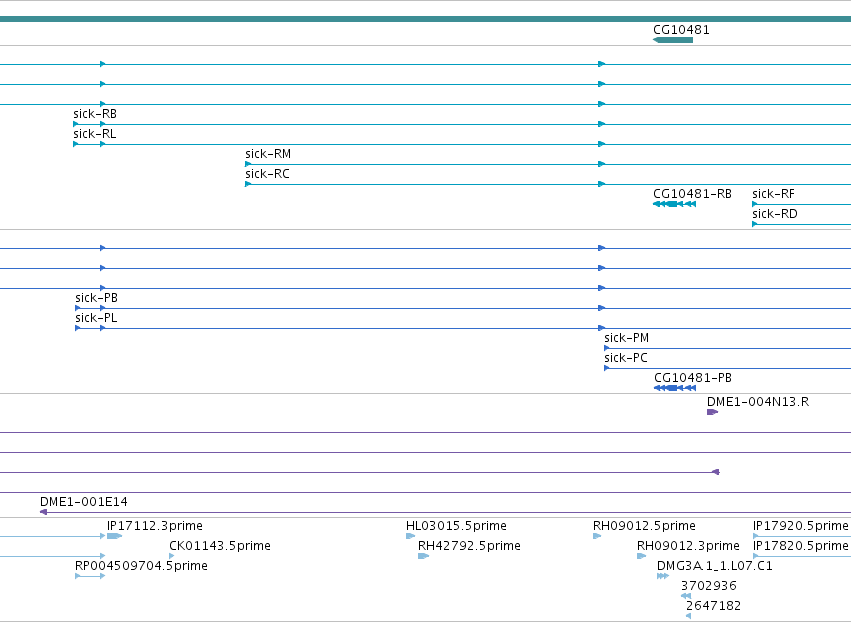
Task: Click the CG10481-PB label
Action: pos(693,378)
